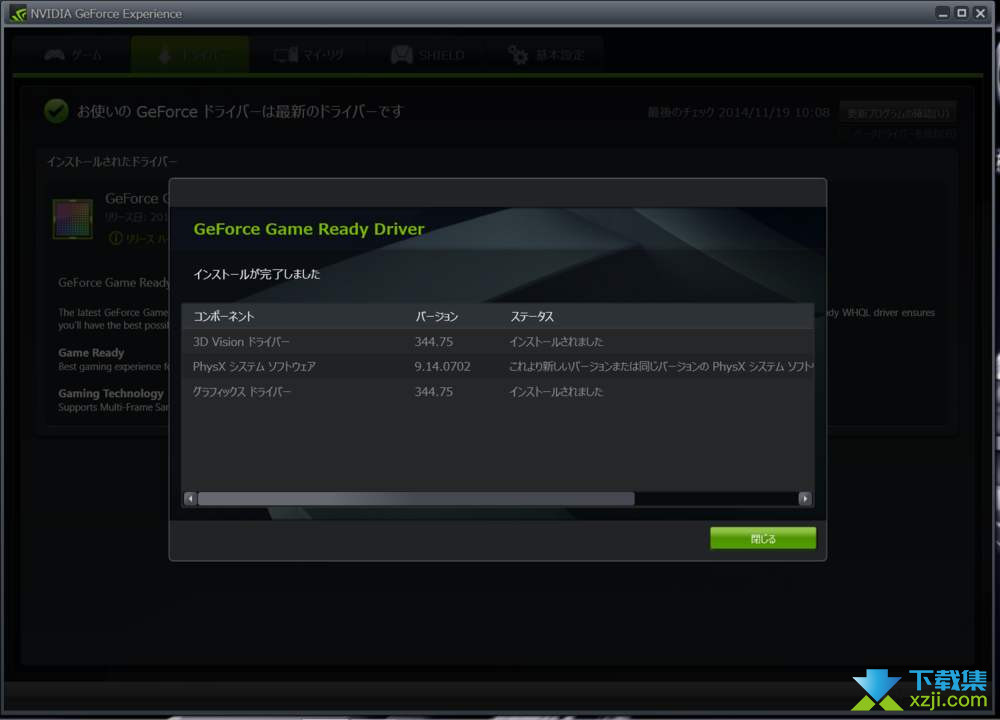Click the バージョン column header

(x=436, y=316)
